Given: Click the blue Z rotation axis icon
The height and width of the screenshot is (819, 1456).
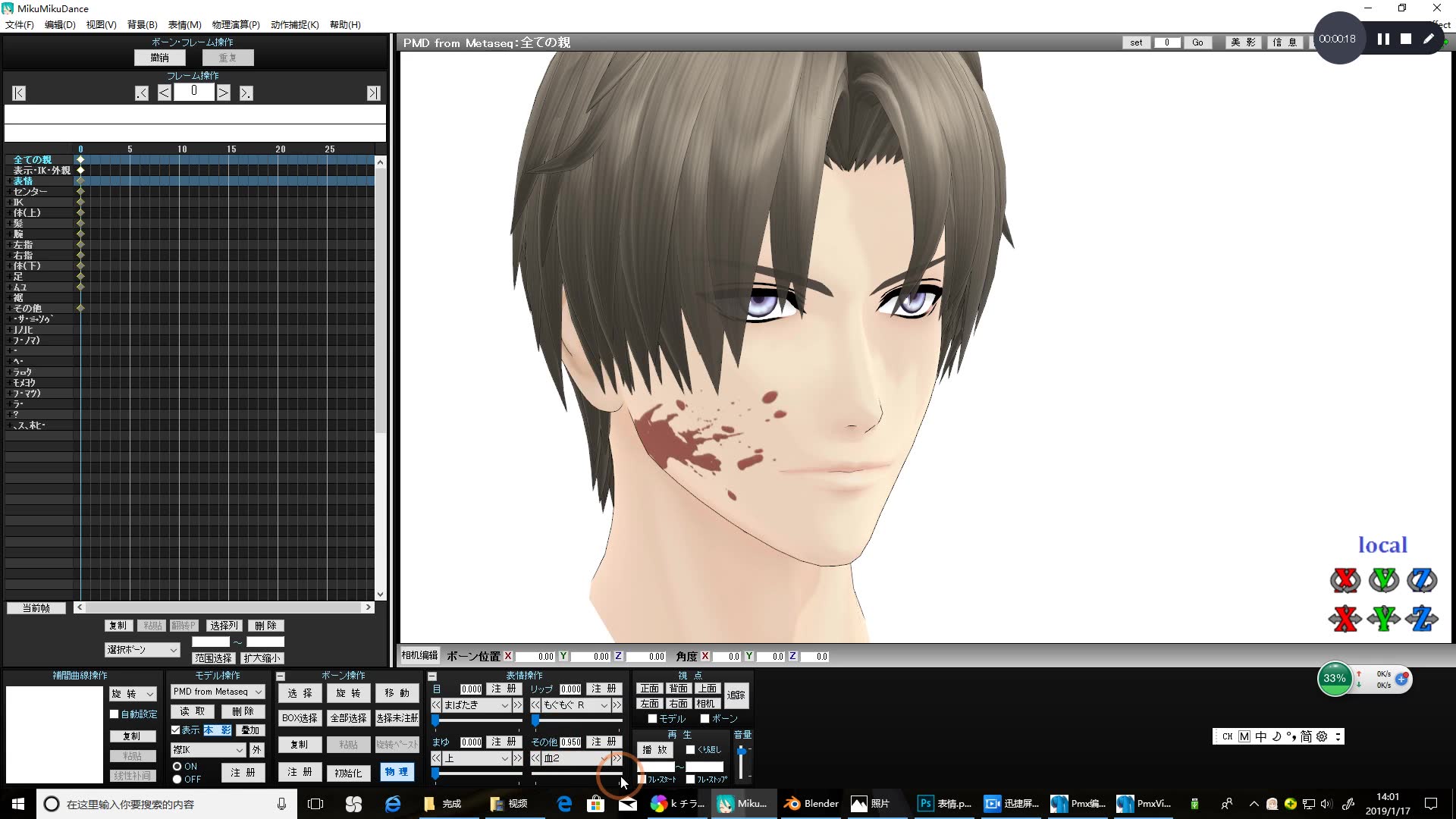Looking at the screenshot, I should 1422,580.
